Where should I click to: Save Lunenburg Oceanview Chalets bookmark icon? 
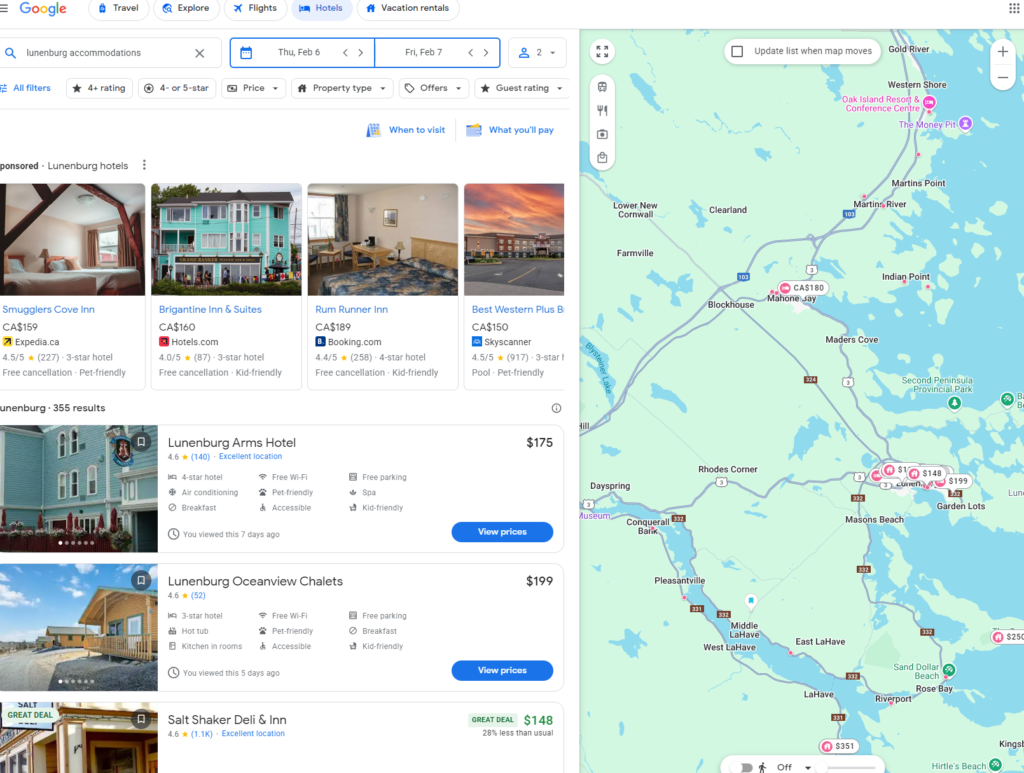pos(141,580)
